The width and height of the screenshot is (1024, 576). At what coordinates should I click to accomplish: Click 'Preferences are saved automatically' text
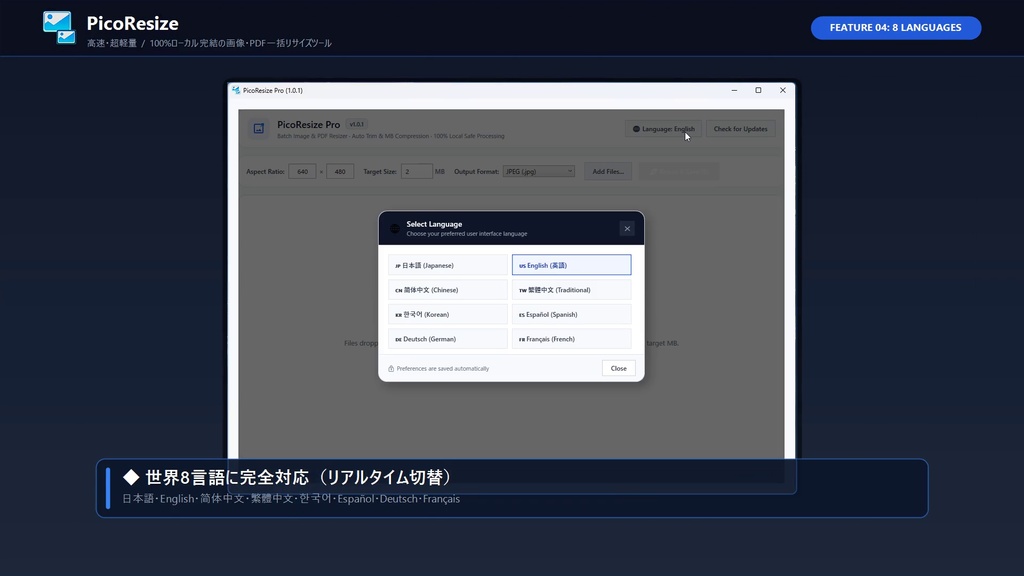(x=443, y=369)
